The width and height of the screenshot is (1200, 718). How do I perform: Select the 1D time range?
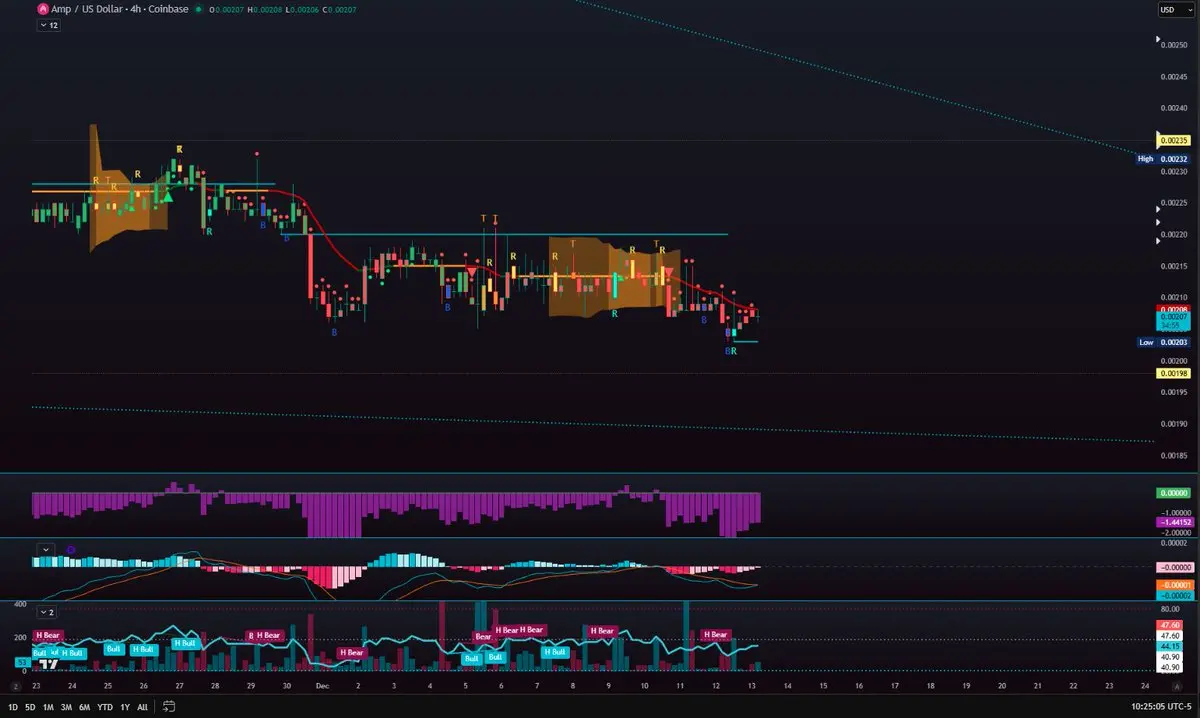13,707
